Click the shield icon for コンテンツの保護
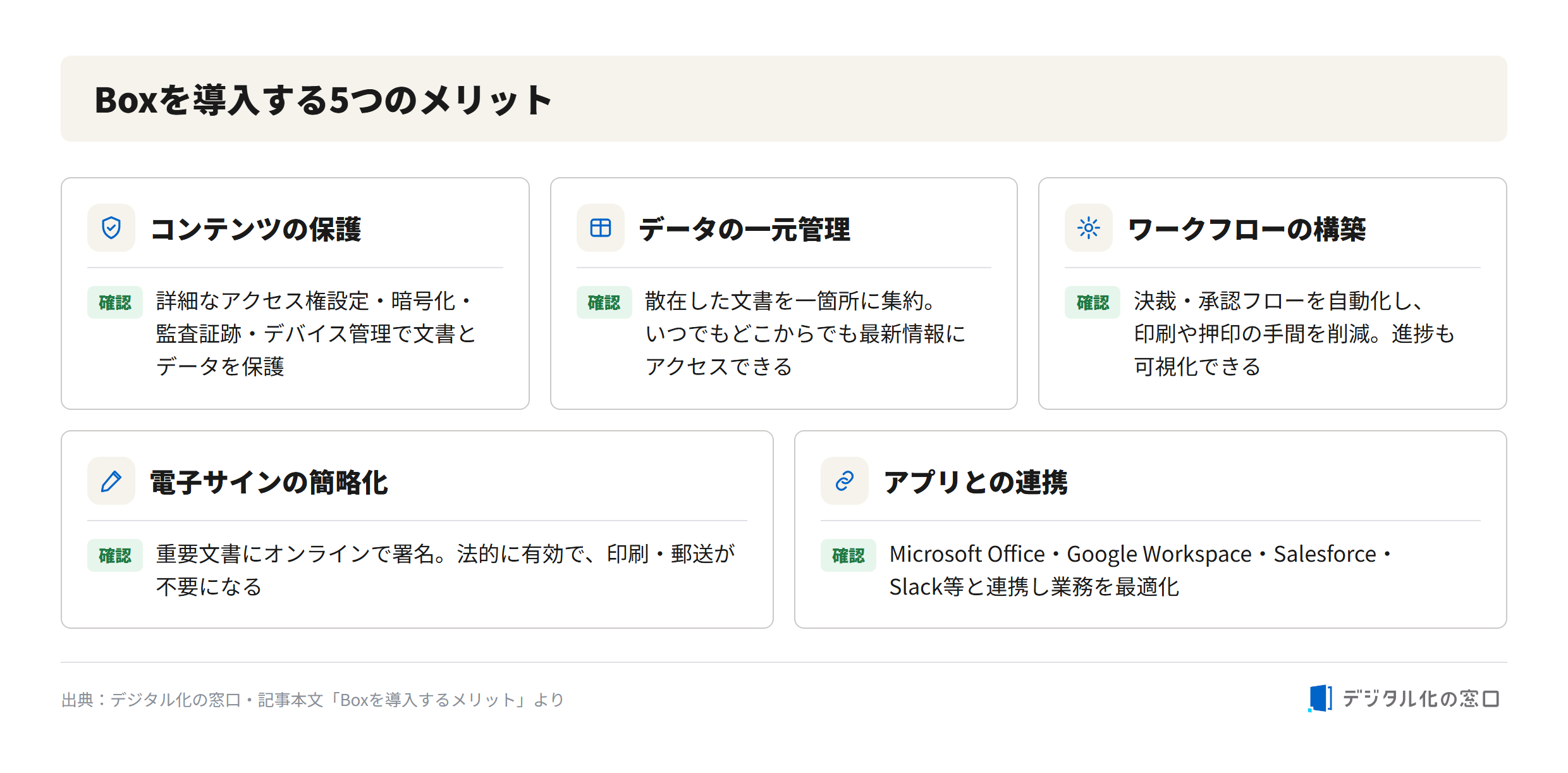This screenshot has height=773, width=1568. pyautogui.click(x=111, y=228)
